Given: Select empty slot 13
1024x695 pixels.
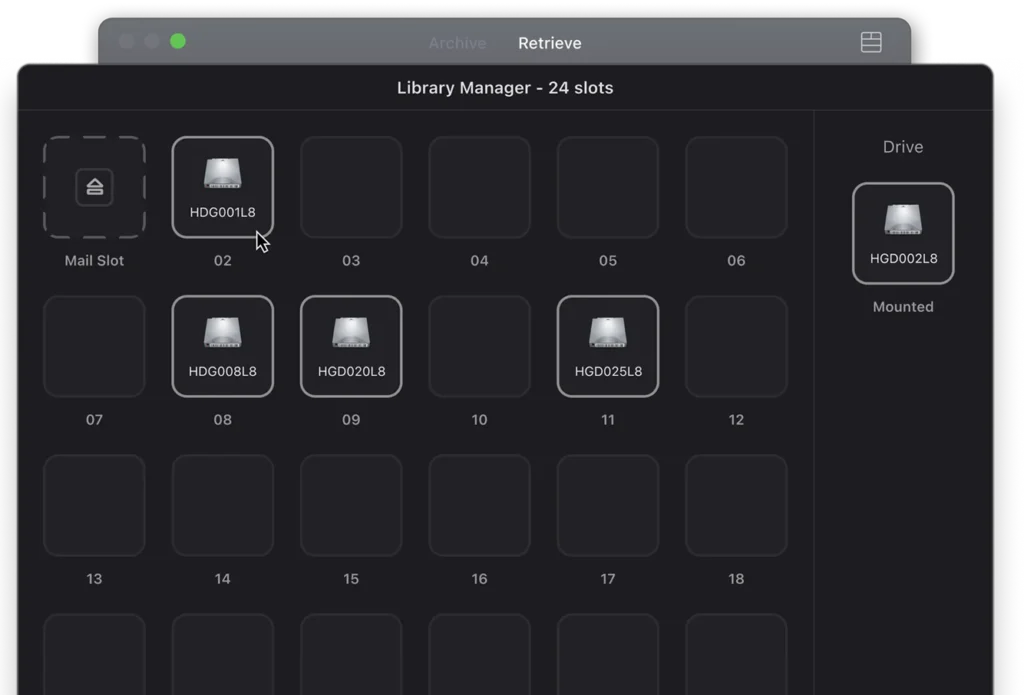Looking at the screenshot, I should pos(94,505).
